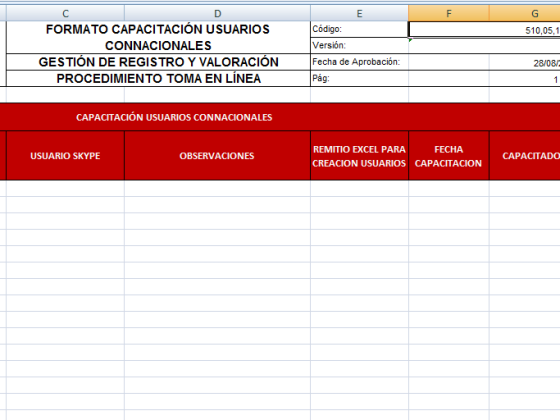Select the Versión label cell
The image size is (560, 420).
(359, 46)
